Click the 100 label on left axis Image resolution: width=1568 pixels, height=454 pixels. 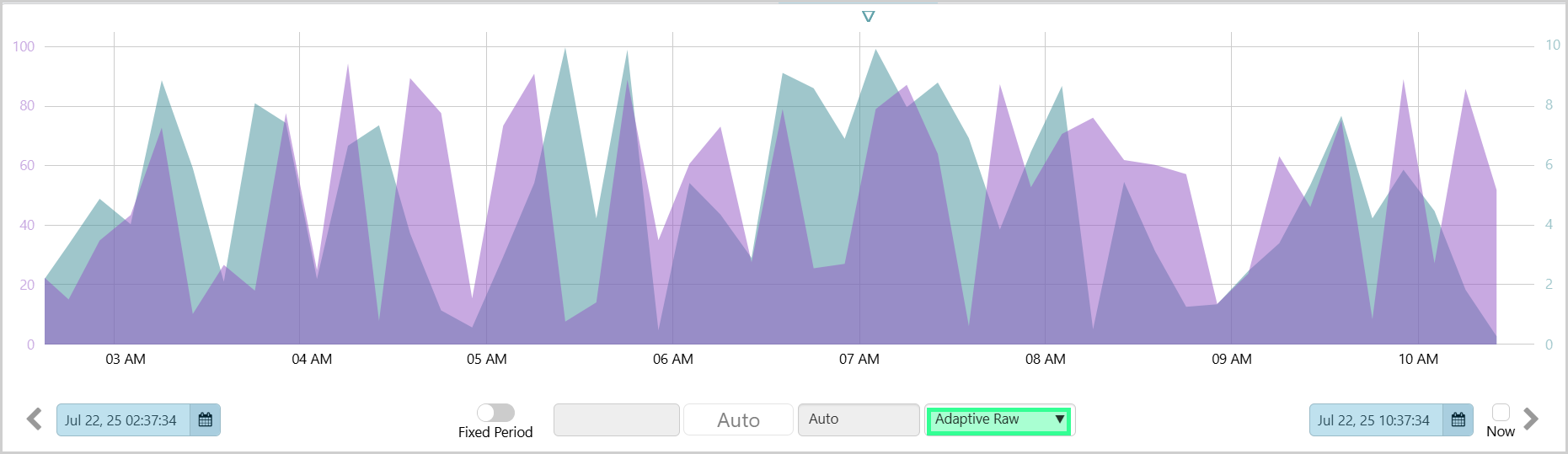(24, 46)
